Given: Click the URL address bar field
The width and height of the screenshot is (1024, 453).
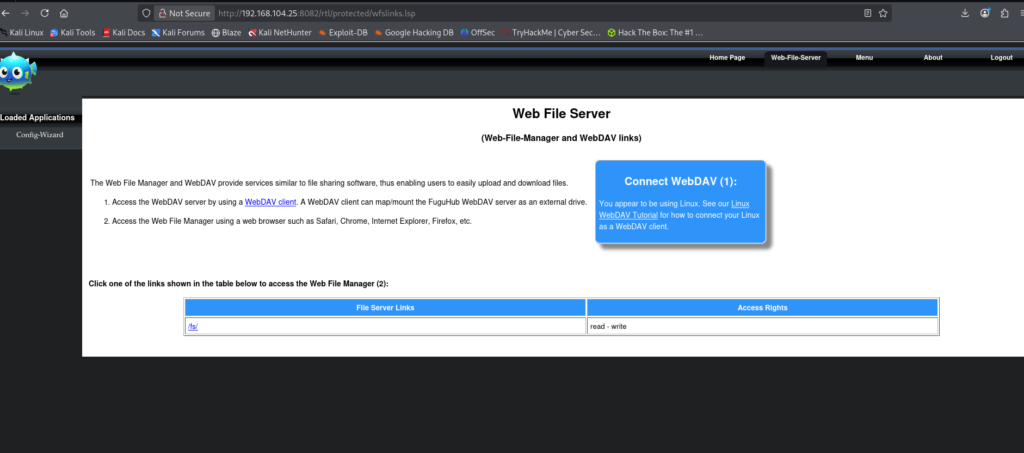Looking at the screenshot, I should coord(500,13).
